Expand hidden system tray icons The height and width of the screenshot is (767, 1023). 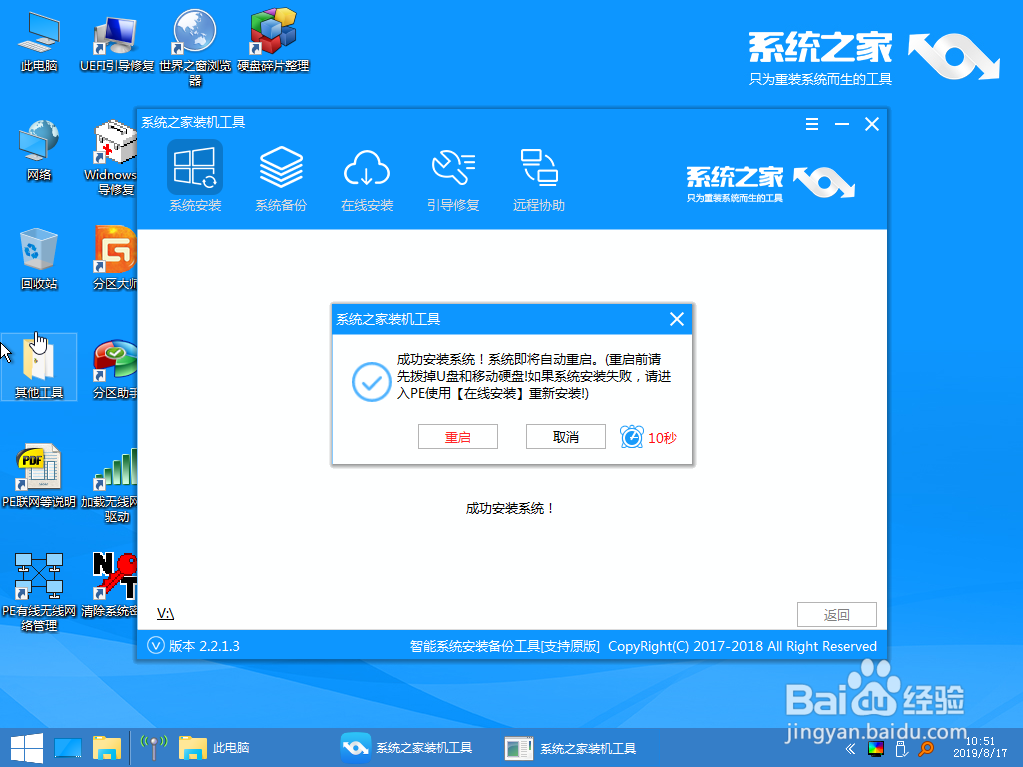tap(850, 747)
